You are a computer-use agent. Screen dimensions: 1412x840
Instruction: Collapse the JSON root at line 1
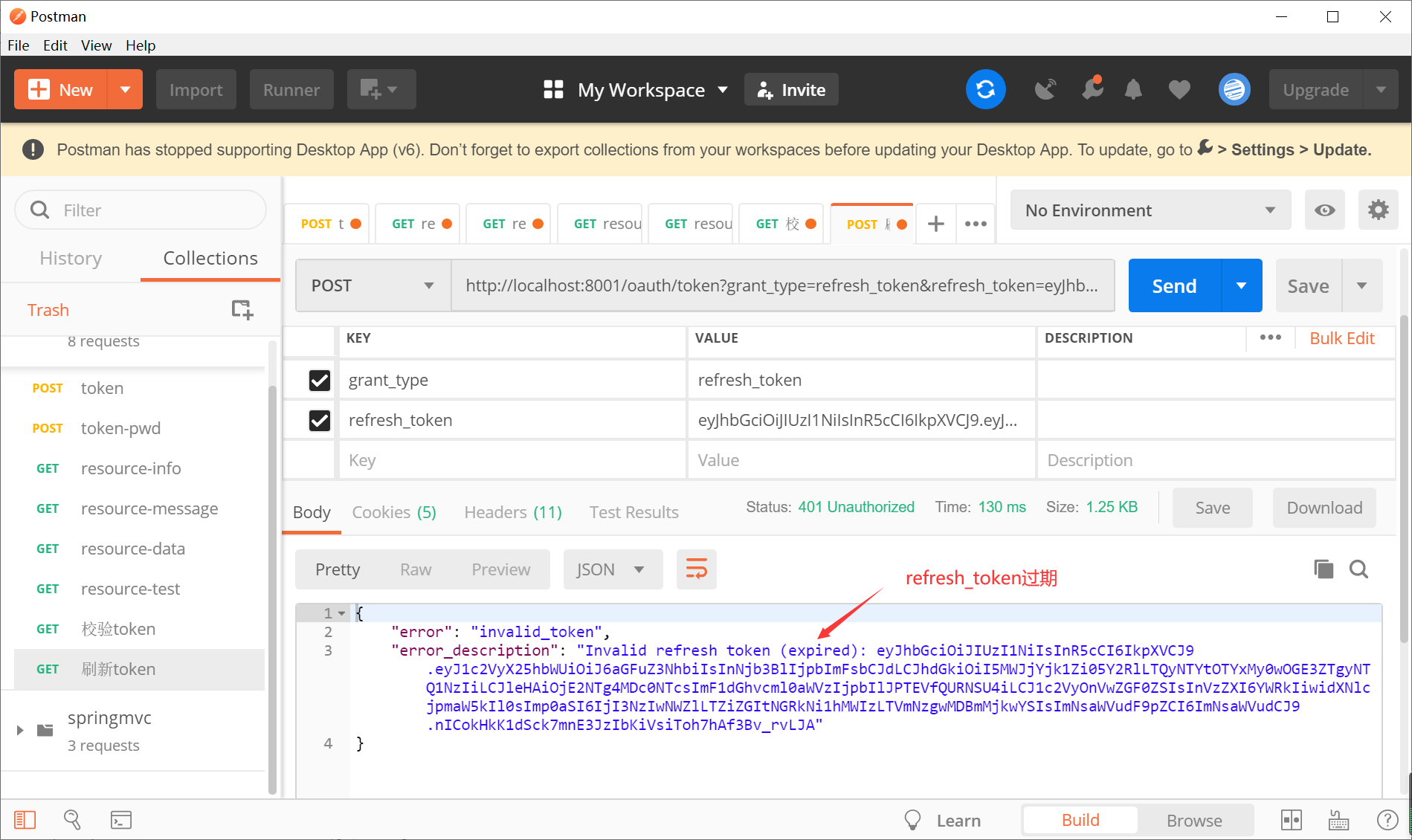point(342,613)
